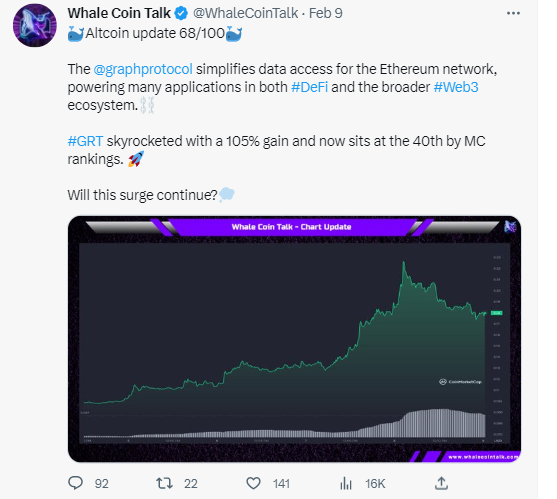Image resolution: width=557 pixels, height=499 pixels.
Task: Click the share upload icon
Action: click(x=441, y=483)
